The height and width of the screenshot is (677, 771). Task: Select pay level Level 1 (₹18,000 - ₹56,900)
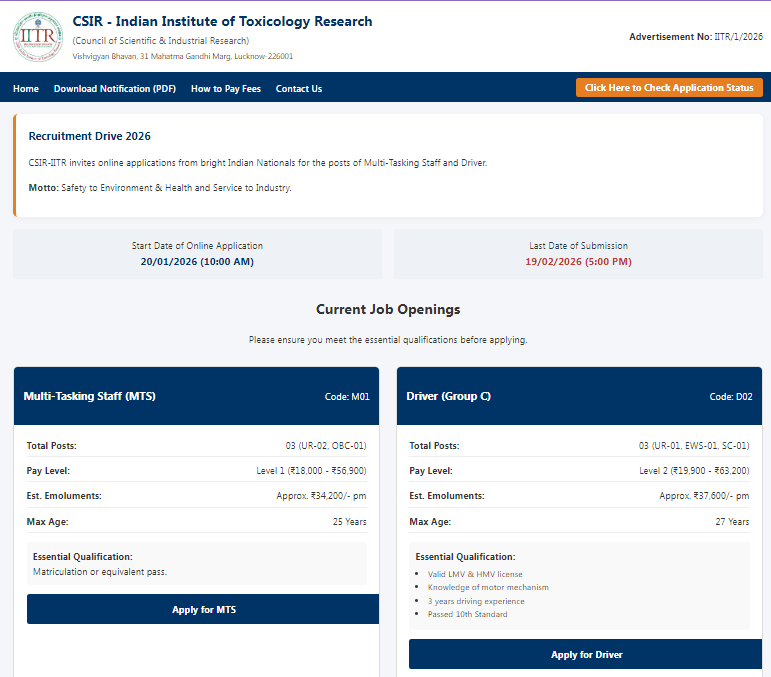(311, 471)
